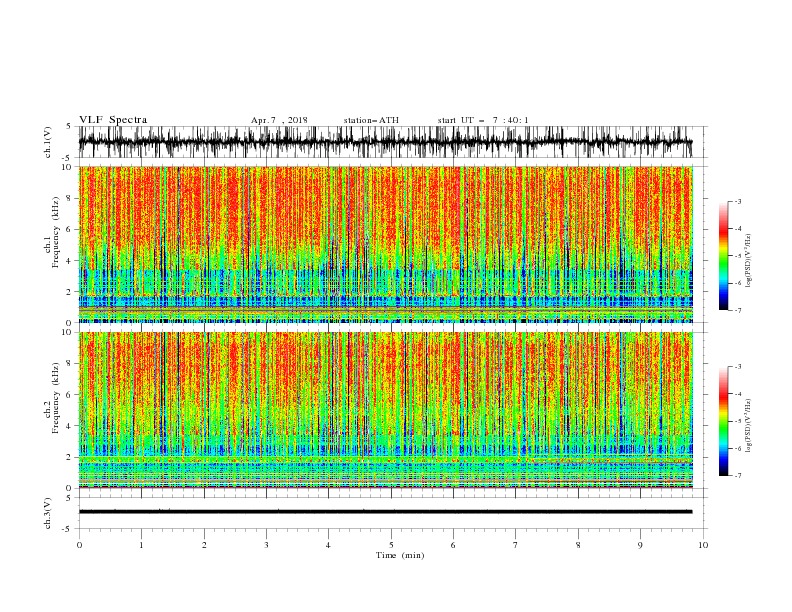Screen dimensions: 792x612
Task: Click the "Time (min)" axis label
Action: point(400,555)
